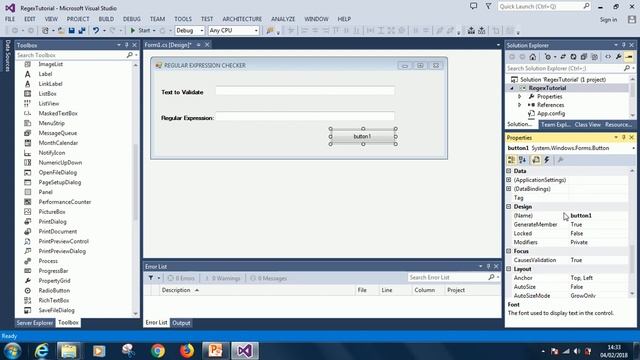Show properties in Categorized view
The height and width of the screenshot is (360, 640).
(x=511, y=160)
